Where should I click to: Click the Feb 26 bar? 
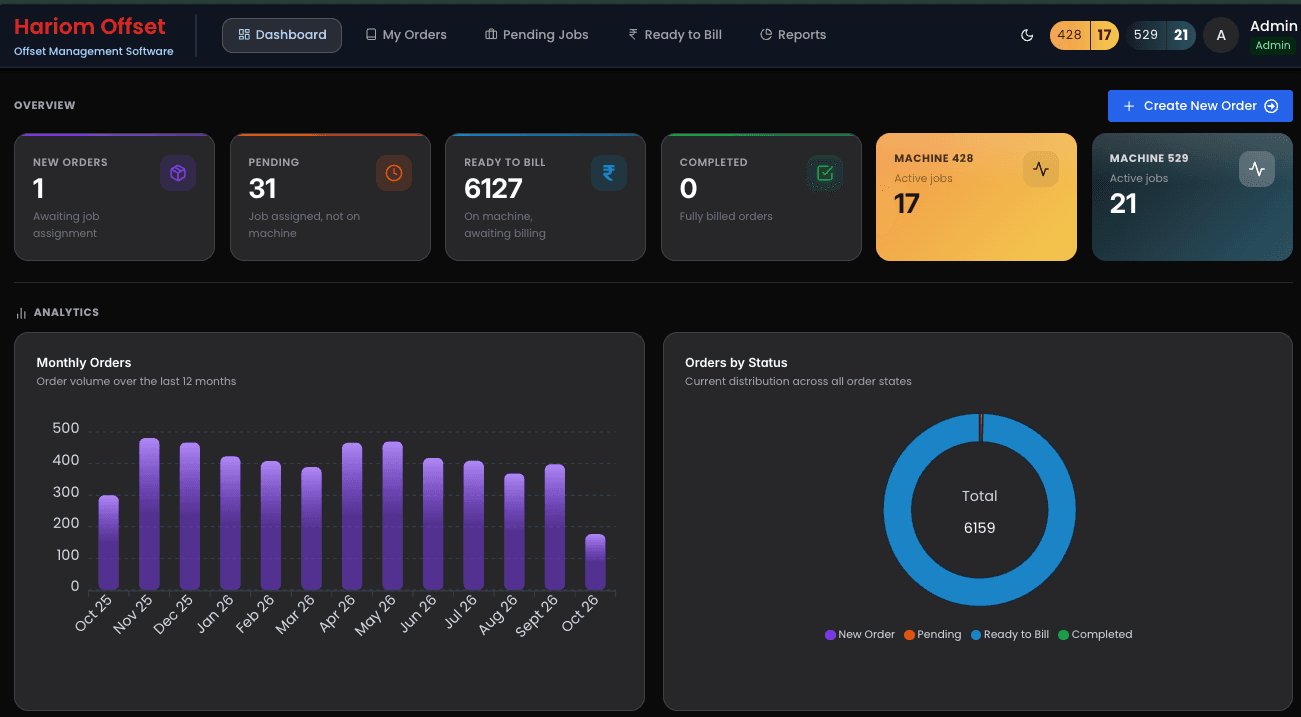271,525
